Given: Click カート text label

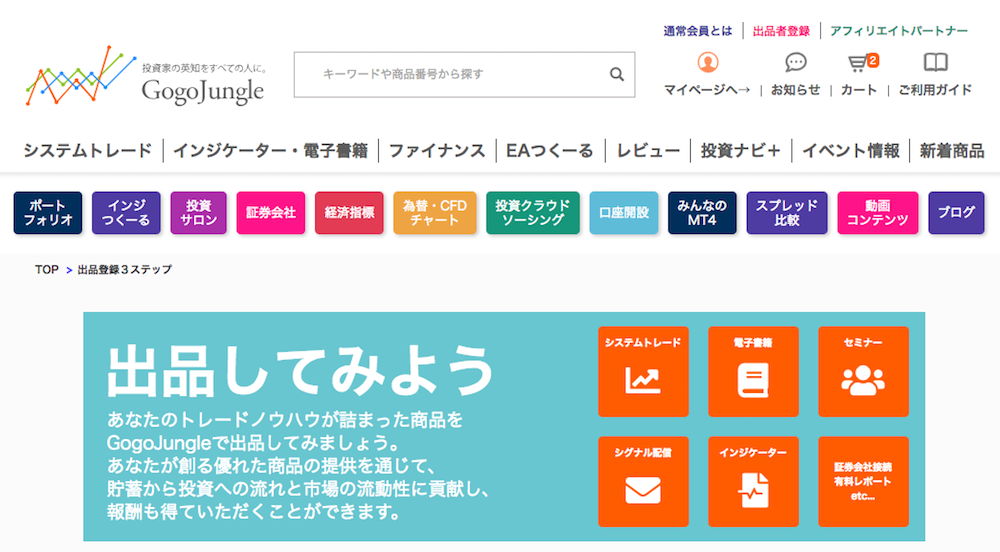Looking at the screenshot, I should 858,90.
